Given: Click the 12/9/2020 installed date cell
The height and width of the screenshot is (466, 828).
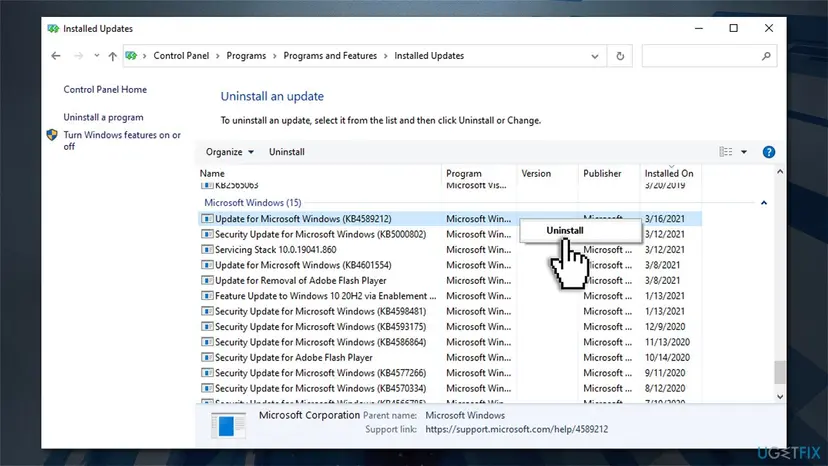Looking at the screenshot, I should point(665,327).
